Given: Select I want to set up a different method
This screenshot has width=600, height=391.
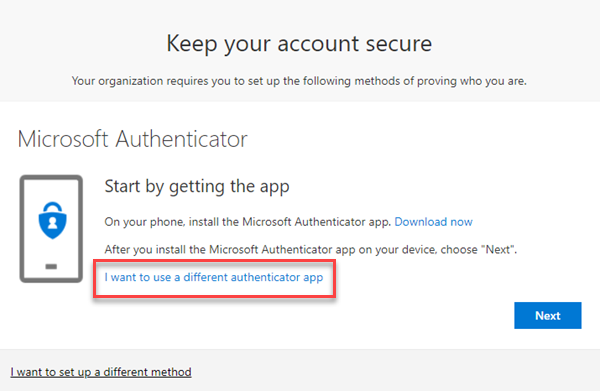Looking at the screenshot, I should [x=101, y=372].
